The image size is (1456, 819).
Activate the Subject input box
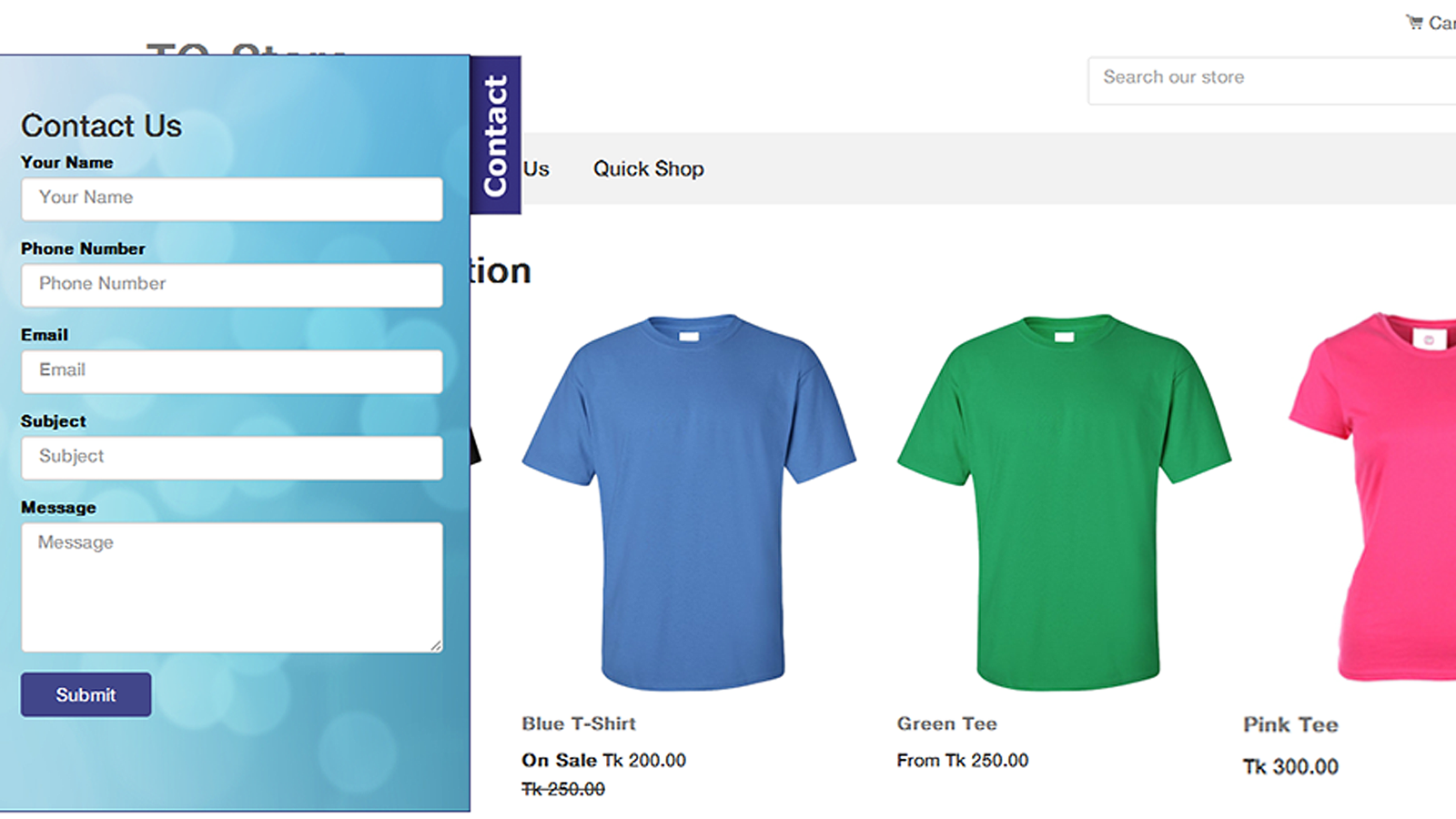click(232, 458)
